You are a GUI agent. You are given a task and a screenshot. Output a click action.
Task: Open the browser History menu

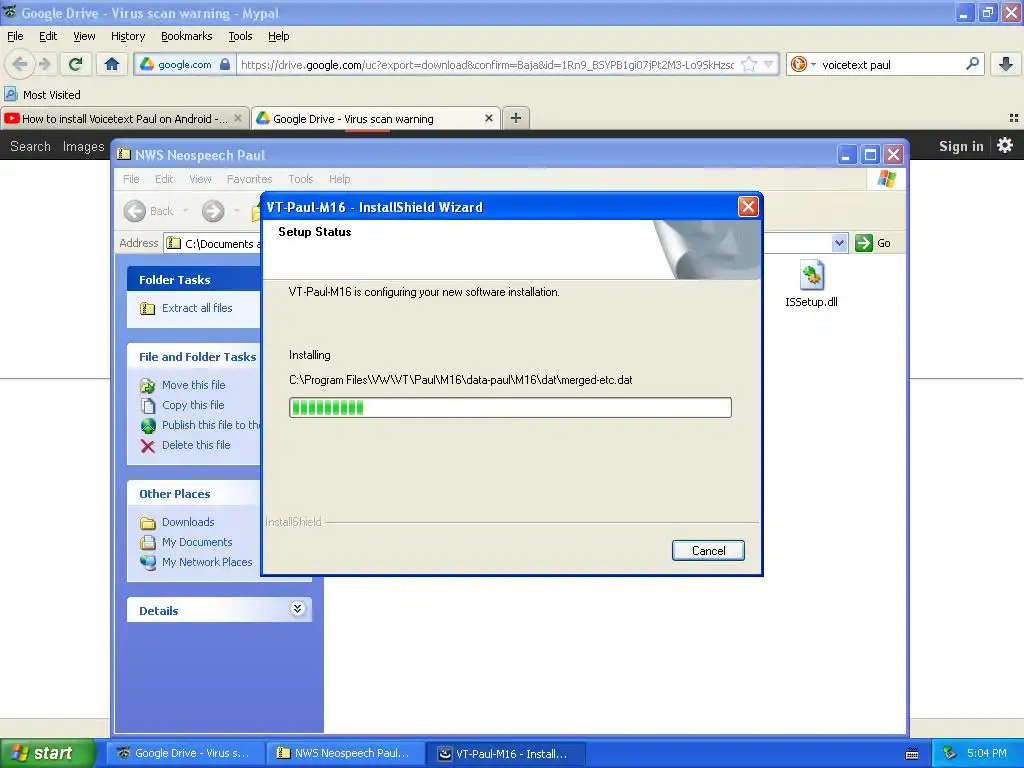[127, 36]
